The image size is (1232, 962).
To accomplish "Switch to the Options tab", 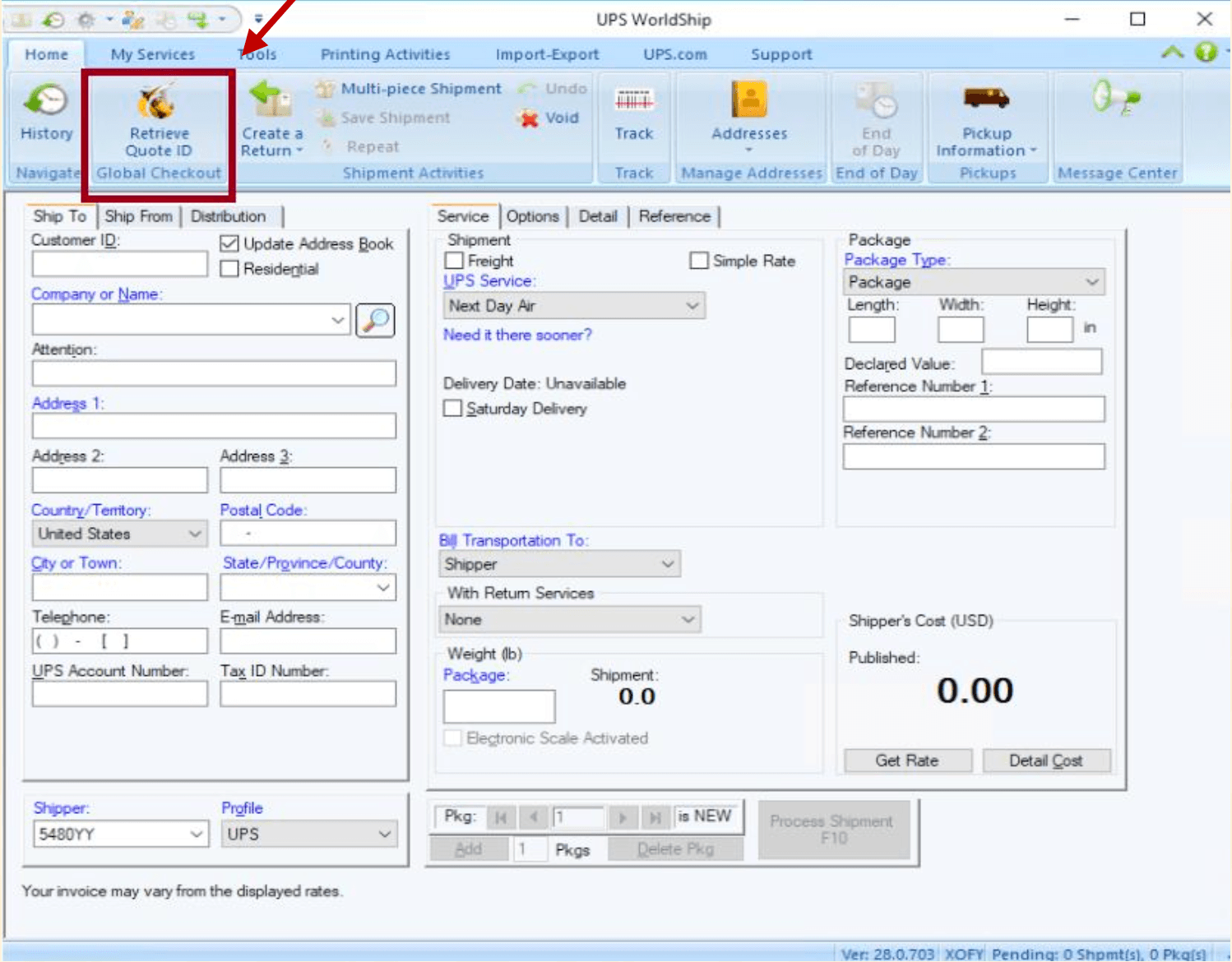I will pyautogui.click(x=532, y=216).
